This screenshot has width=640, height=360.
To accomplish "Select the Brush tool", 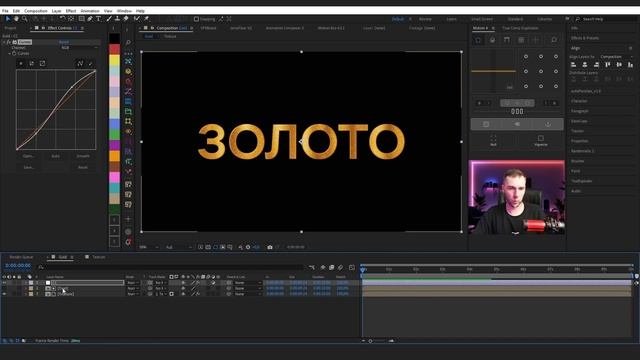I will pos(109,19).
